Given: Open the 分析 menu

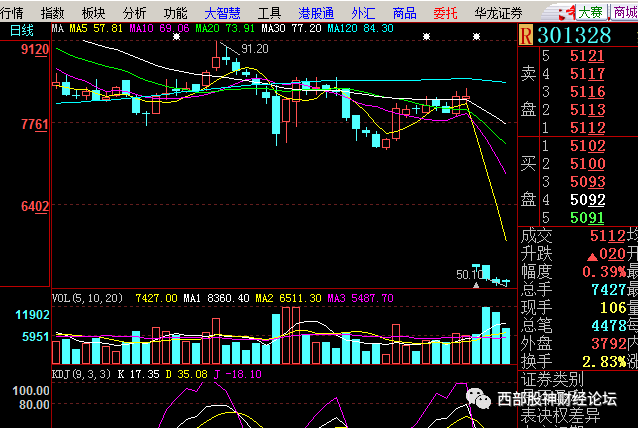Looking at the screenshot, I should [134, 12].
